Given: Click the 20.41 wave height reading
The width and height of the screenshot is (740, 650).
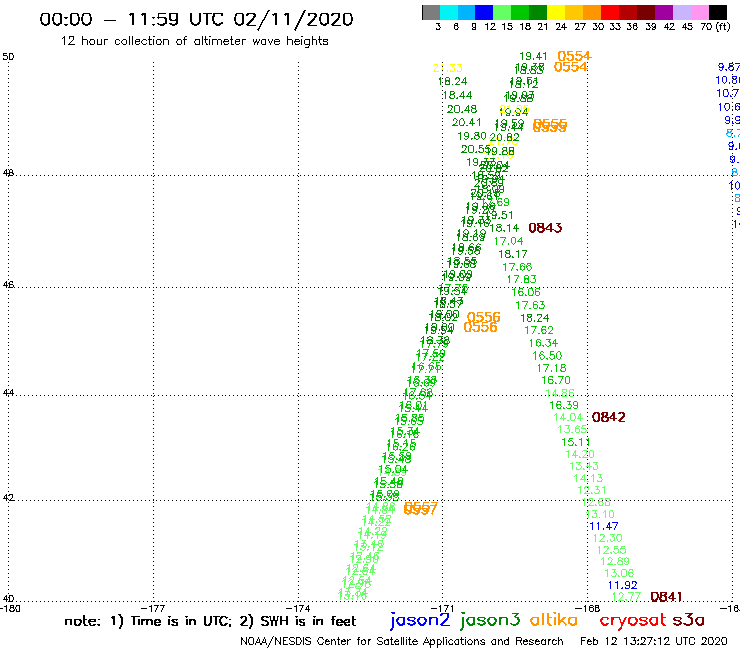Looking at the screenshot, I should pyautogui.click(x=467, y=122).
